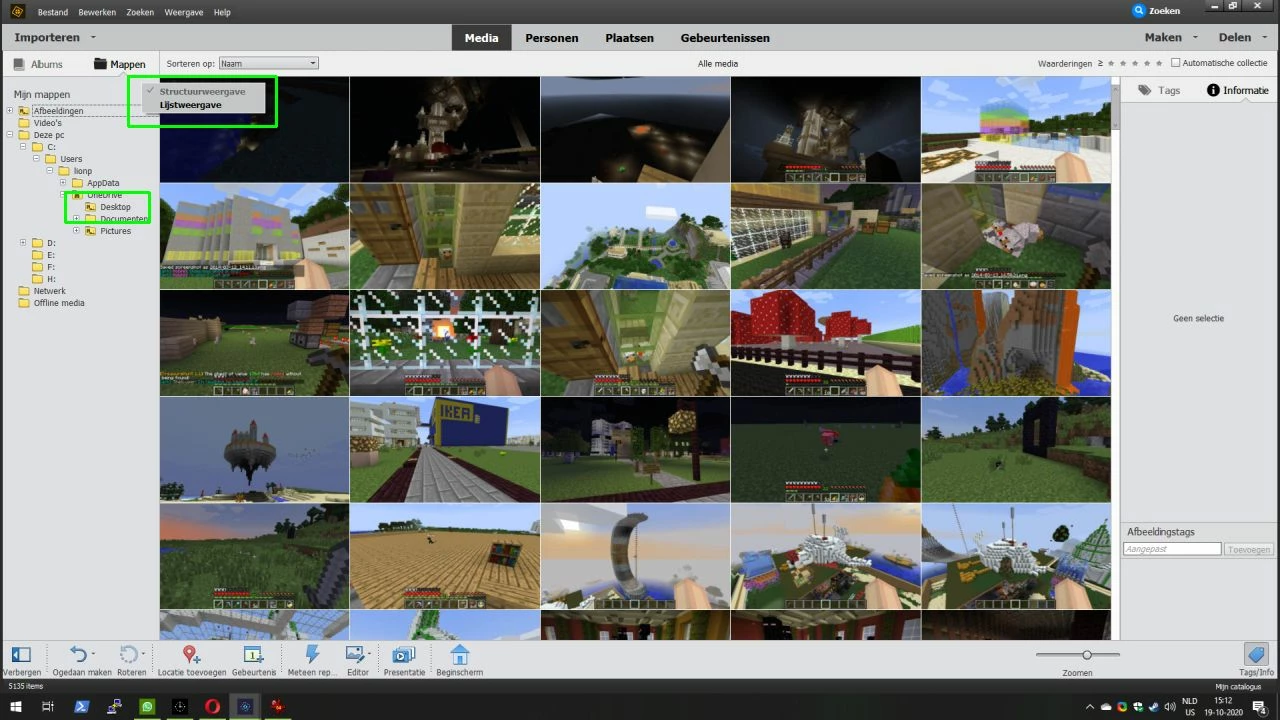Open PowerShell from the taskbar

tap(82, 707)
